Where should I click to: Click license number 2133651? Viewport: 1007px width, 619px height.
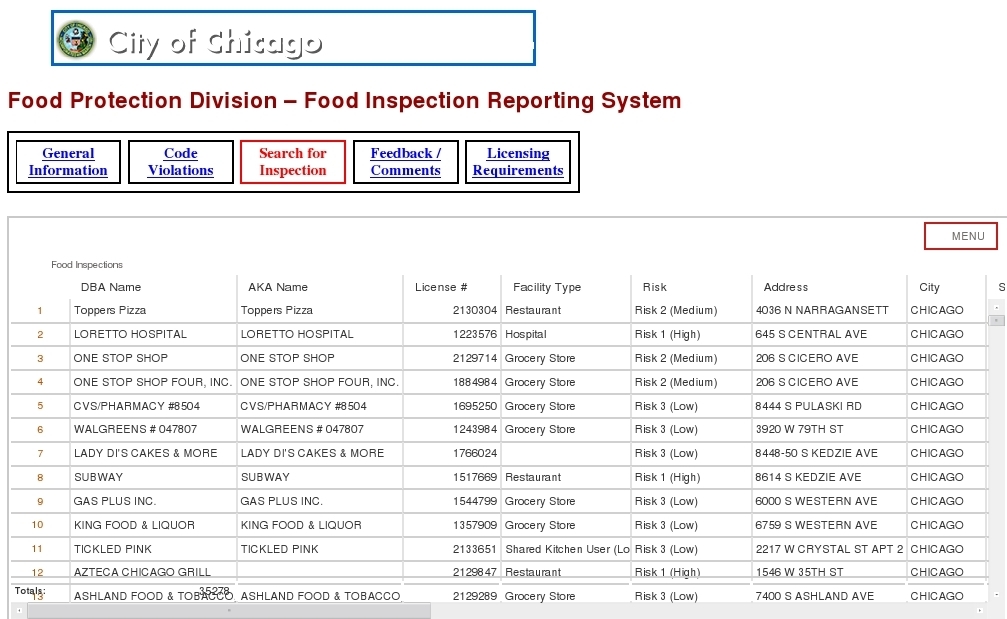[x=475, y=549]
